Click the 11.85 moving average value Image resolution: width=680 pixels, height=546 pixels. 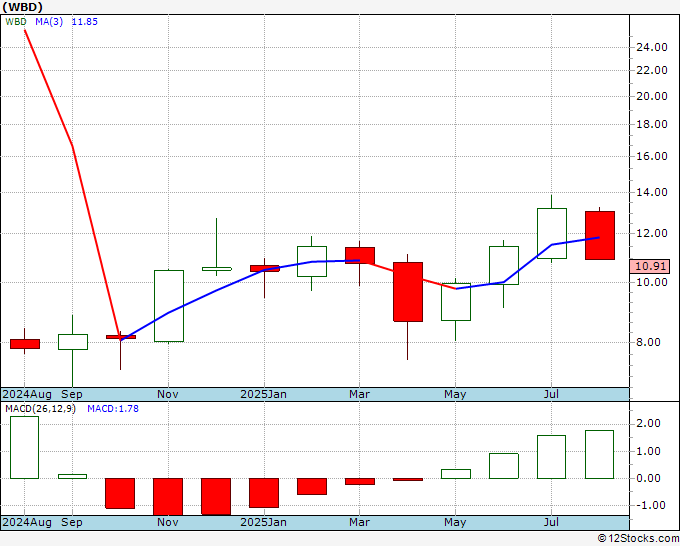pos(85,22)
